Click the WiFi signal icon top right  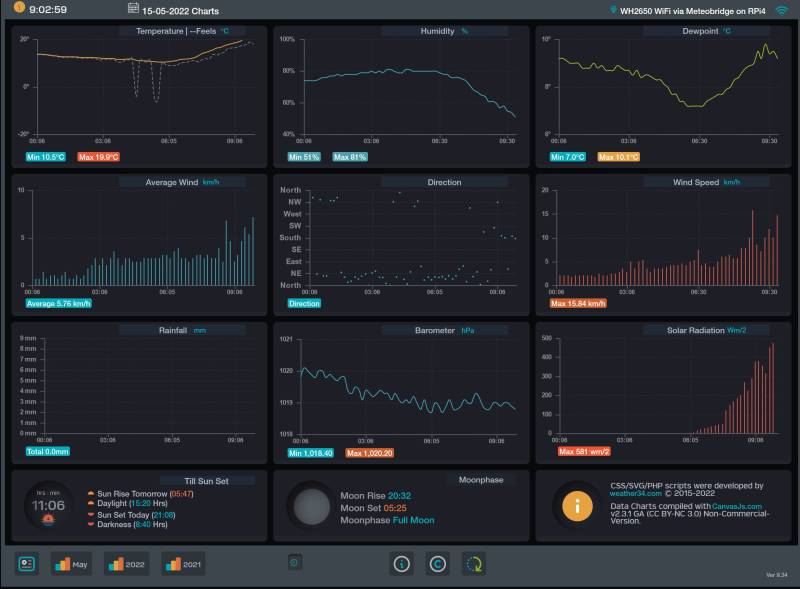(781, 10)
